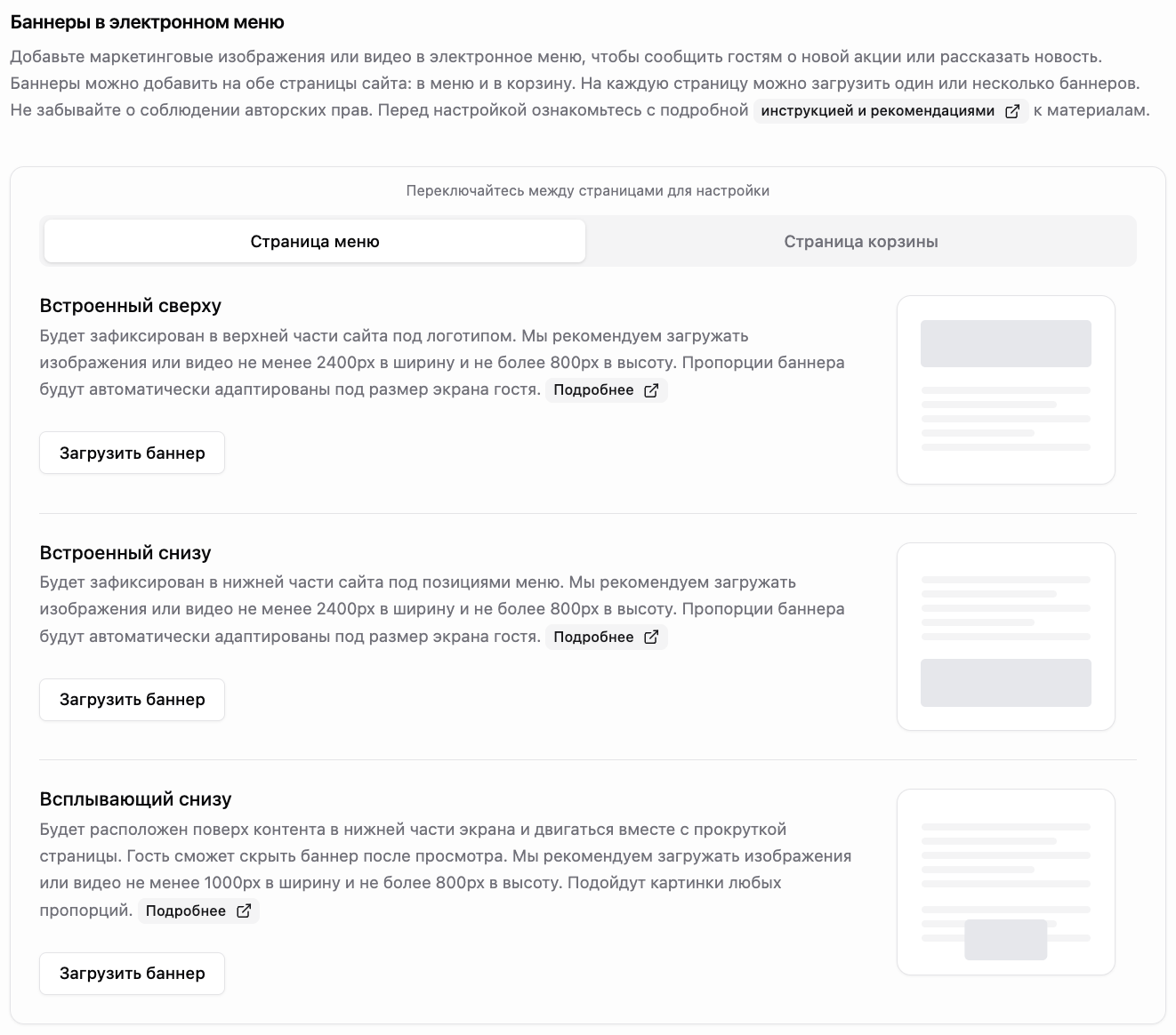Click external icon beside 'Подробнее' in Встроенный сверху
1176x1035 pixels.
point(651,390)
